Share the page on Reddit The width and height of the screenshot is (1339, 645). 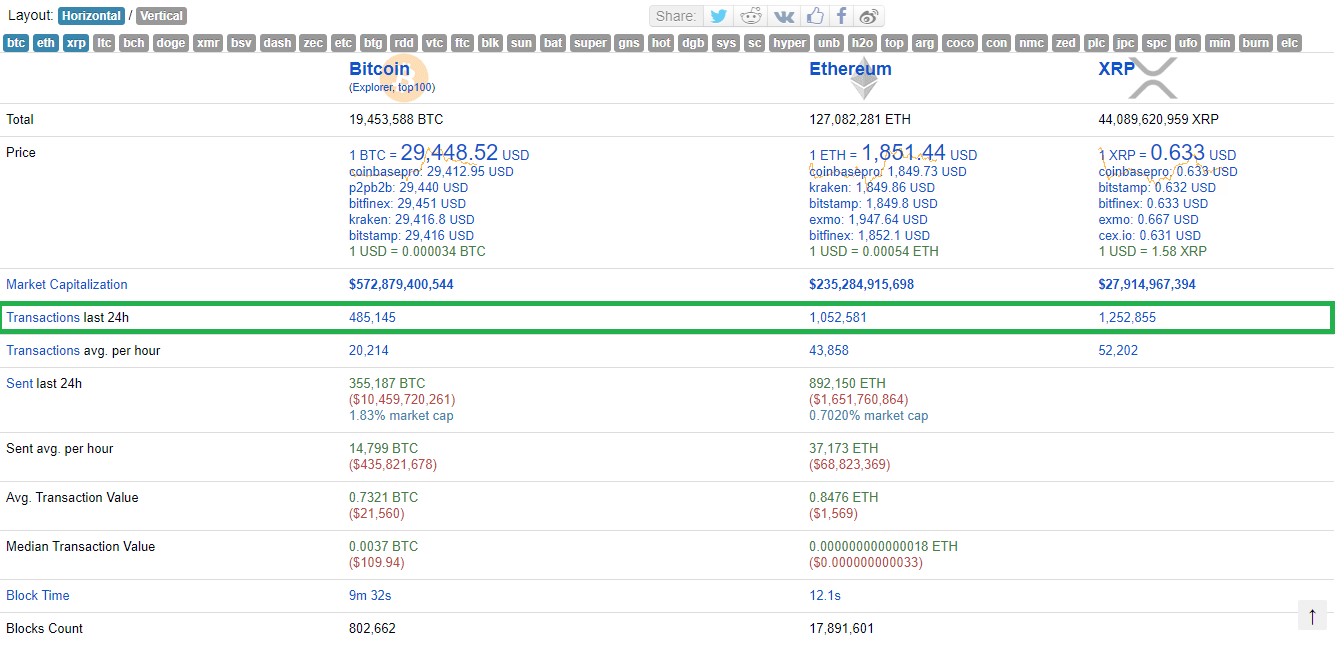click(749, 16)
